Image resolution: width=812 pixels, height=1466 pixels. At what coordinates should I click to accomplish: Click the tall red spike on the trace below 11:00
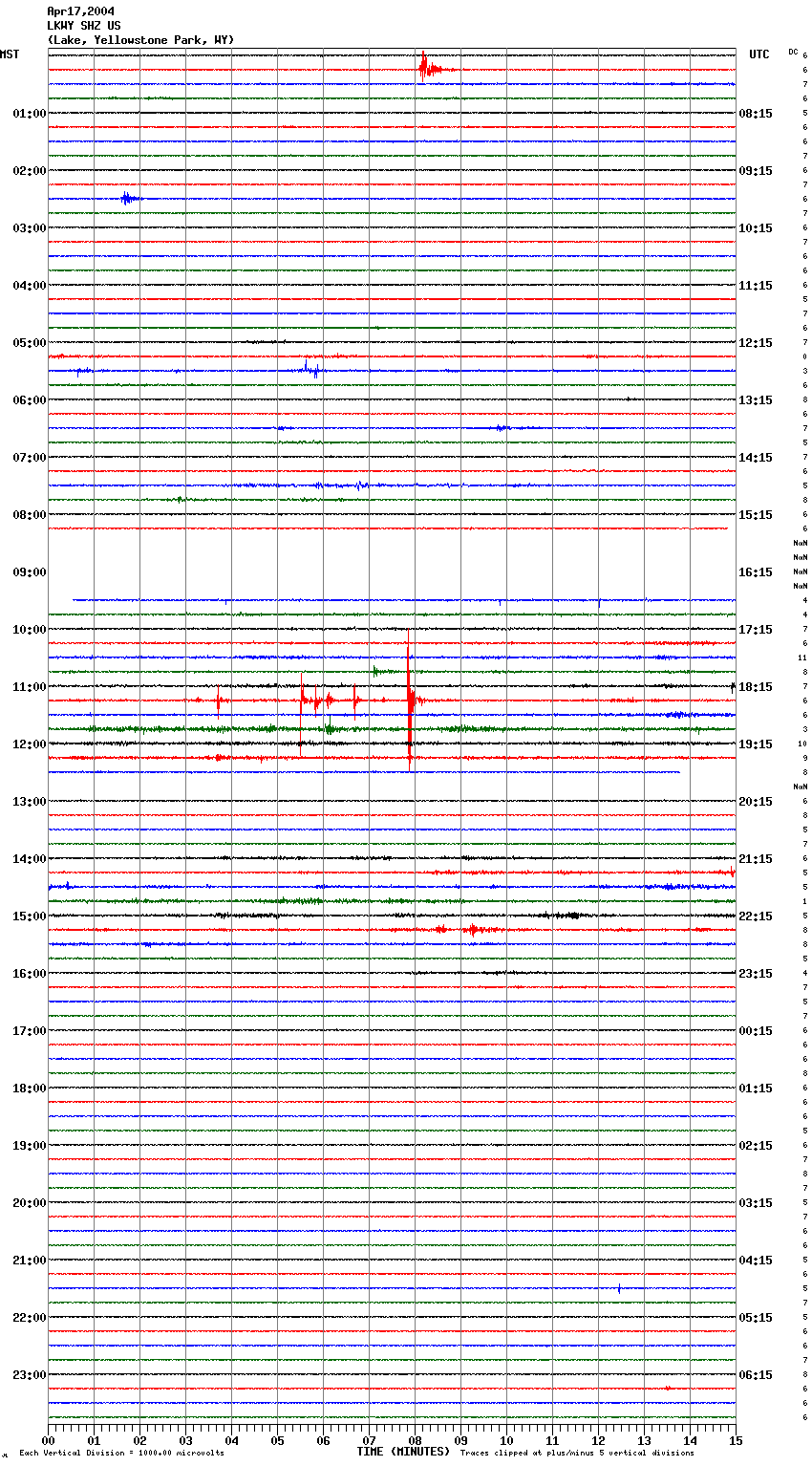[x=410, y=702]
